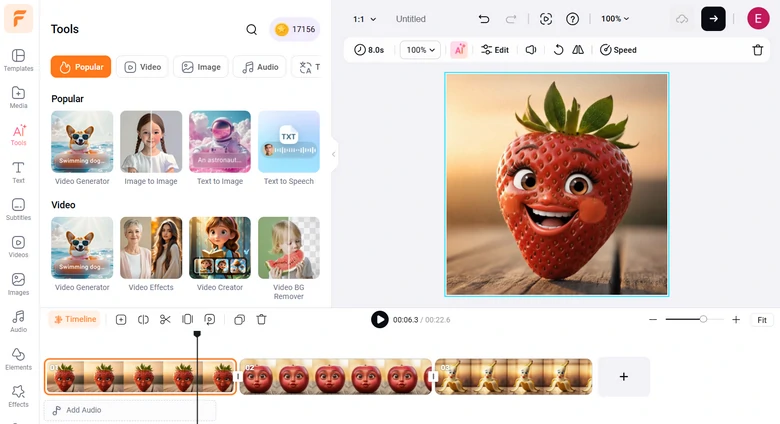Open the Text to Speech tool
Viewport: 780px width, 424px height.
coord(289,148)
